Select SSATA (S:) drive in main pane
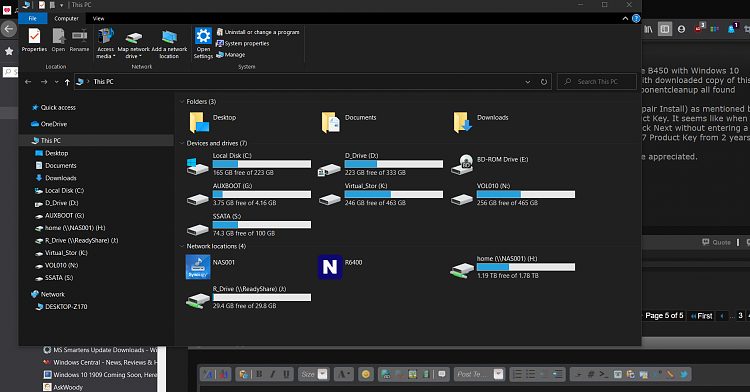This screenshot has width=750, height=392. (249, 225)
